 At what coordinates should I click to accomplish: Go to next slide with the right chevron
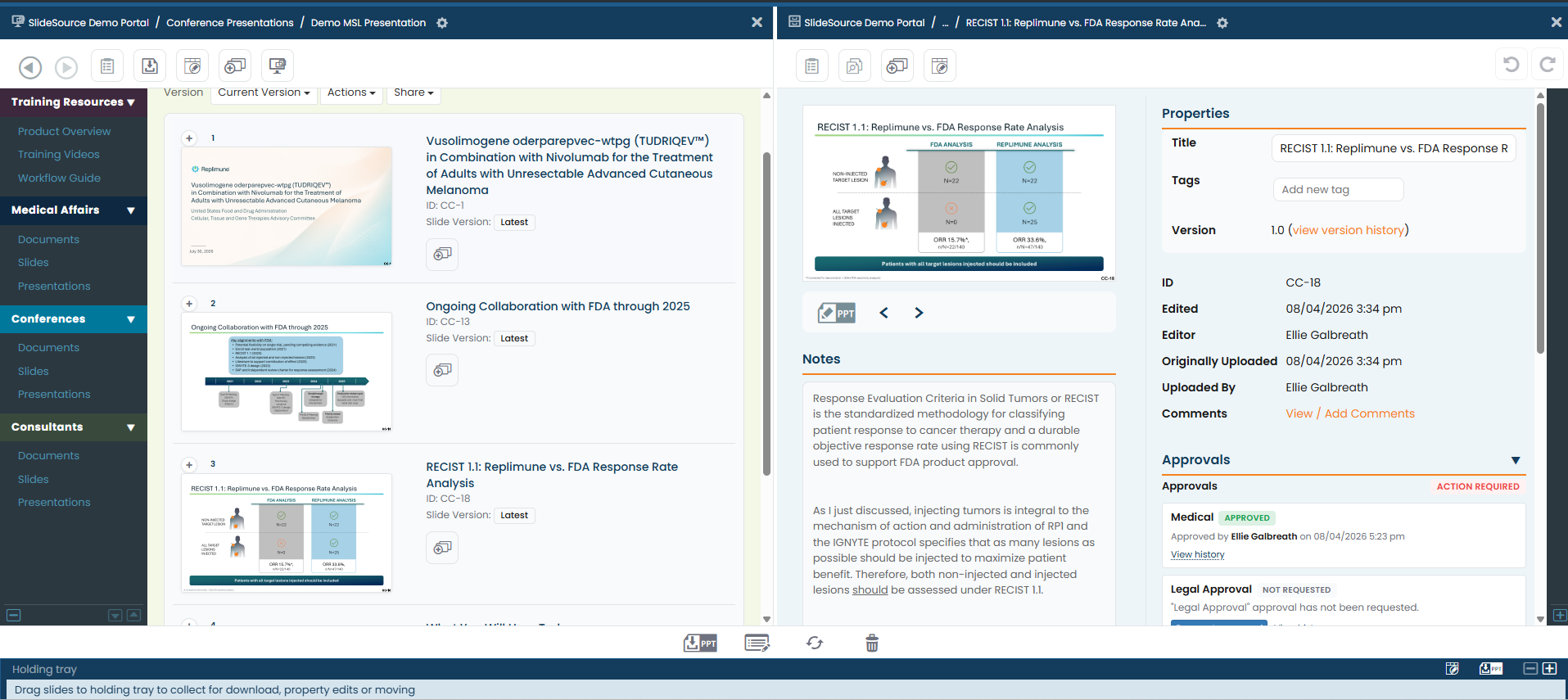919,313
